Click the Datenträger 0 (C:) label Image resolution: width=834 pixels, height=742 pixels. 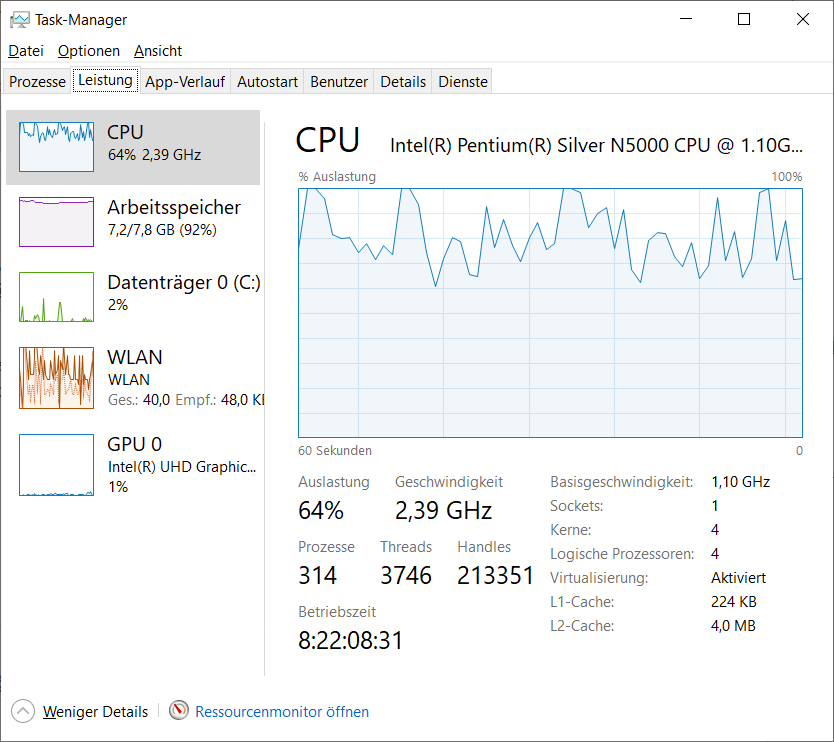pos(184,282)
